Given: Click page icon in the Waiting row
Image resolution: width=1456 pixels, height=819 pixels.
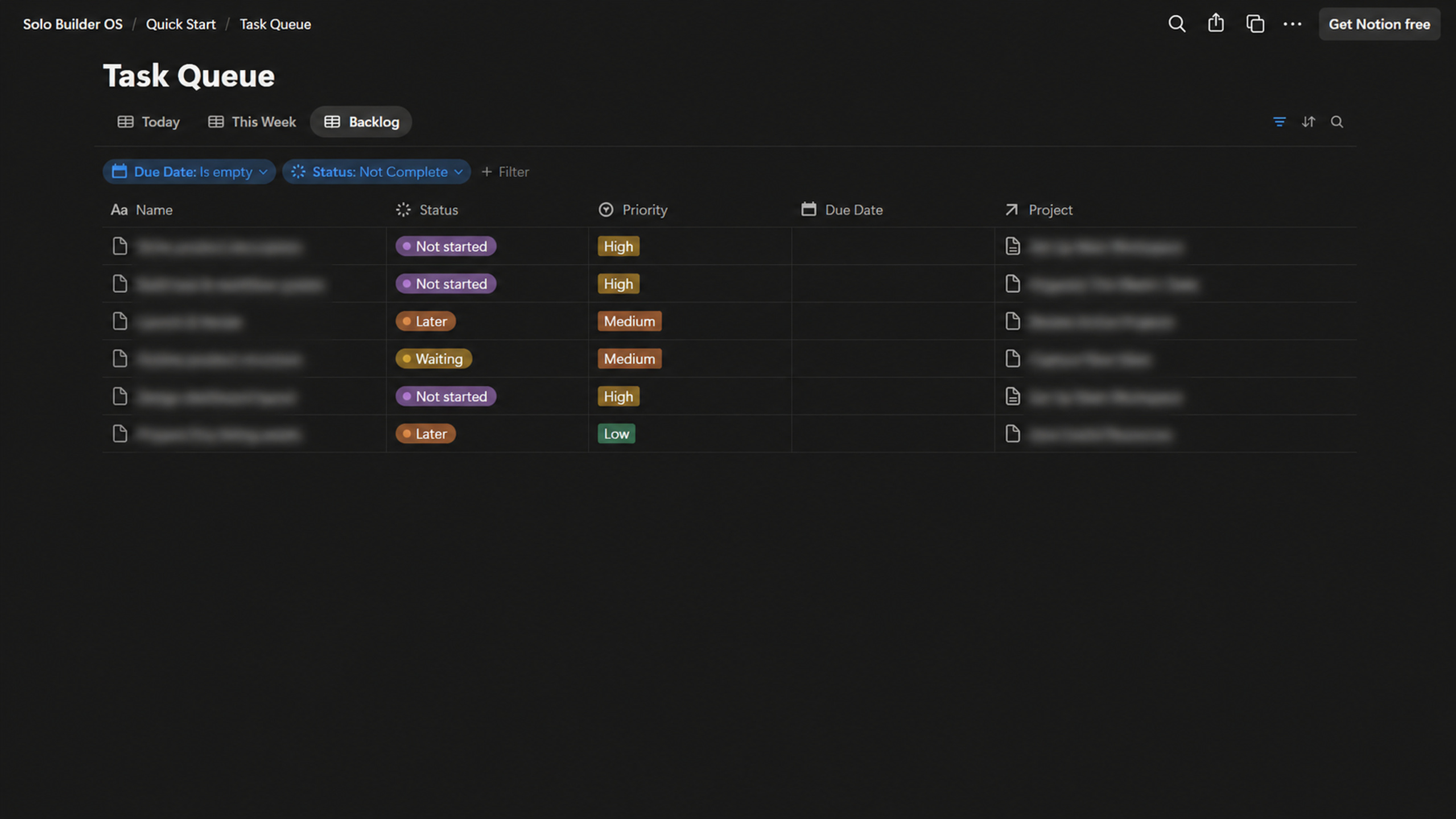Looking at the screenshot, I should click(x=119, y=359).
